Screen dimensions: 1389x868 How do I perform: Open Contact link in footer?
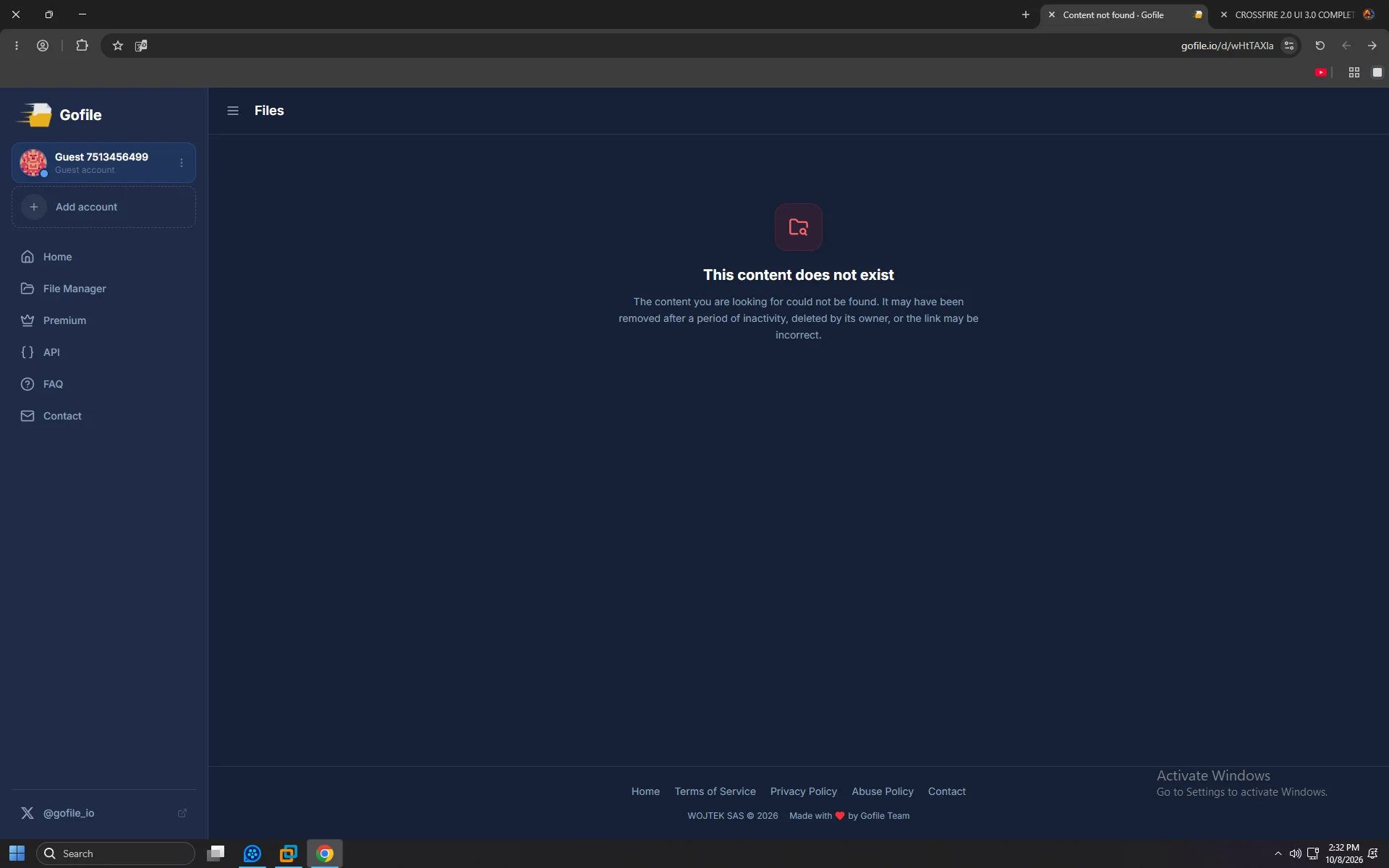[946, 791]
